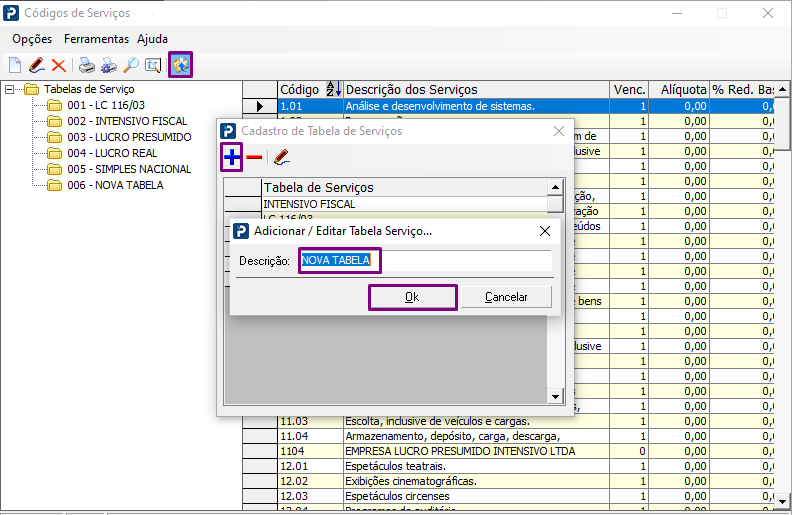
Task: Collapse the Tabelas de Serviço tree node
Action: tap(10, 89)
